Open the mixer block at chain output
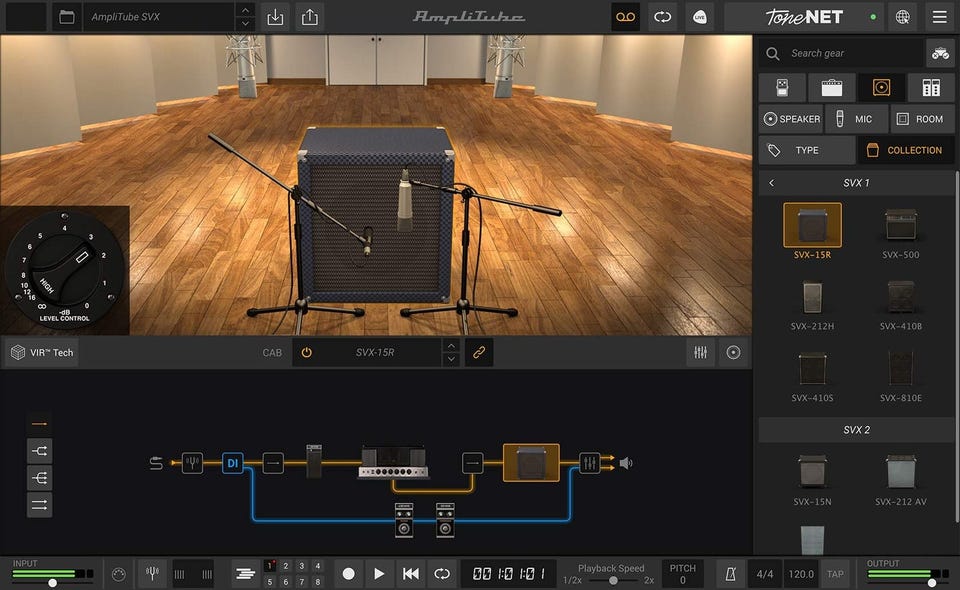960x590 pixels. 590,463
